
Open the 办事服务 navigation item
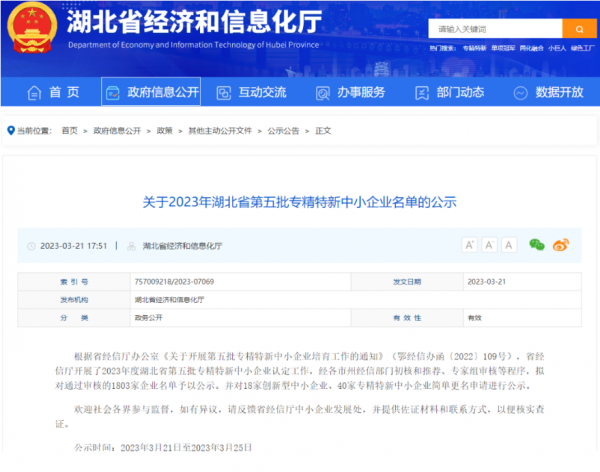[352, 92]
